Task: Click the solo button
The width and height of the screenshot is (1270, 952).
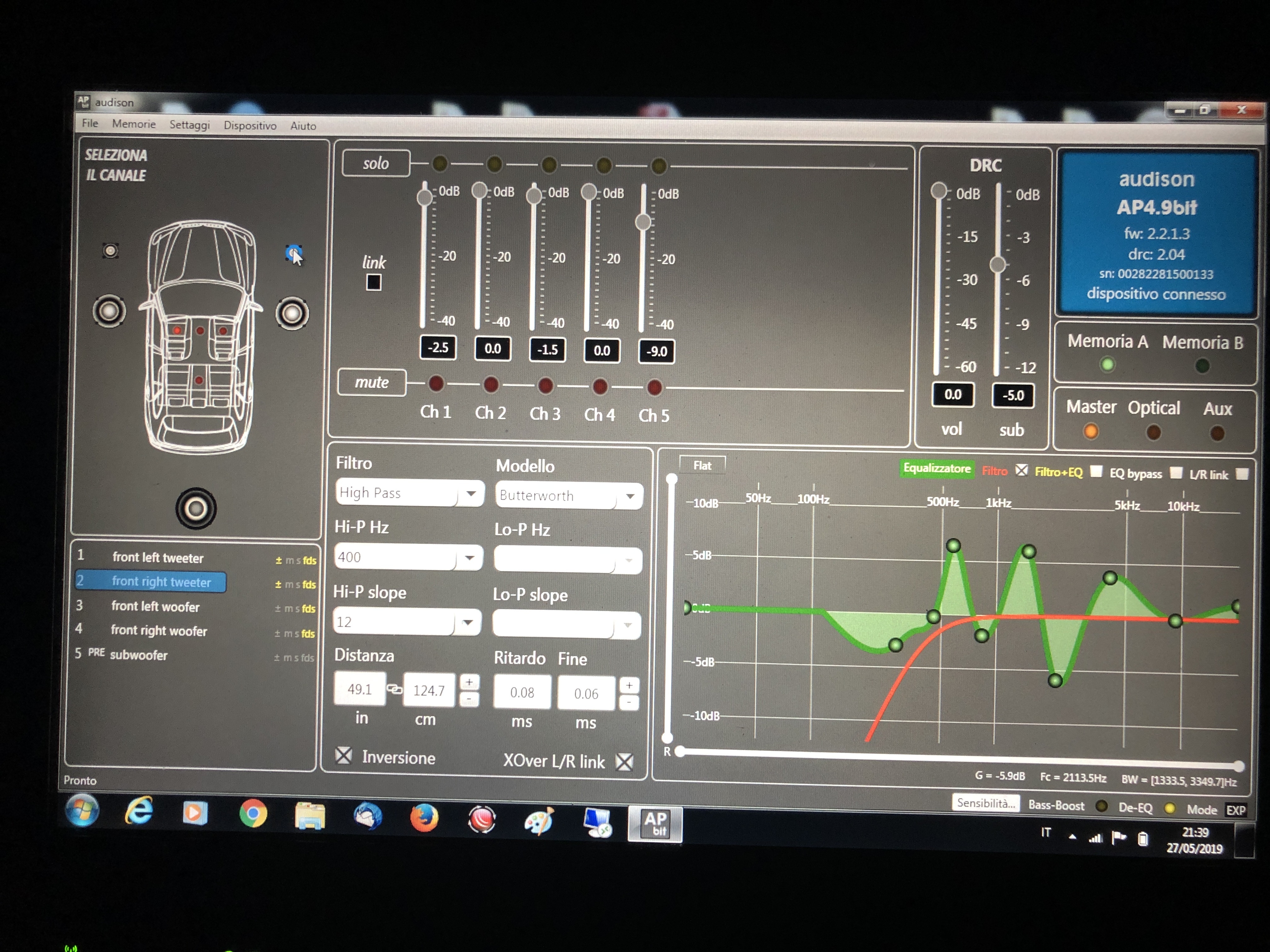Action: [376, 163]
